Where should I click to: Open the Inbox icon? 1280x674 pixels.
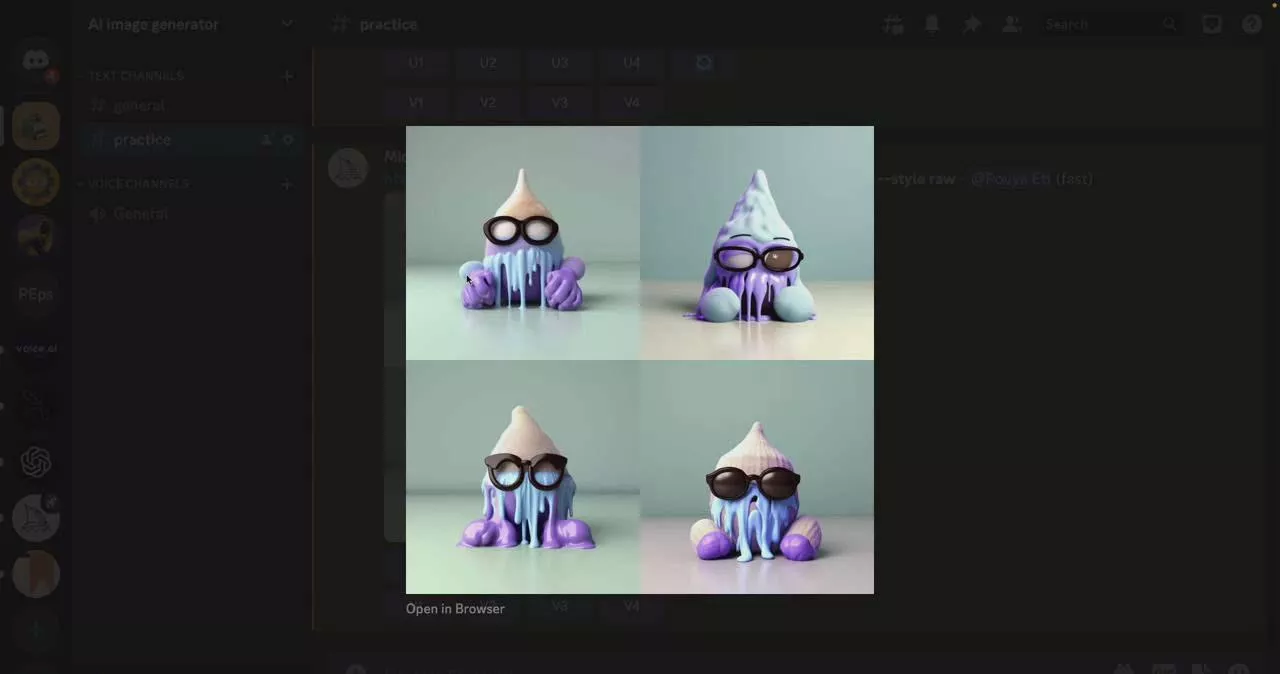click(x=1211, y=24)
